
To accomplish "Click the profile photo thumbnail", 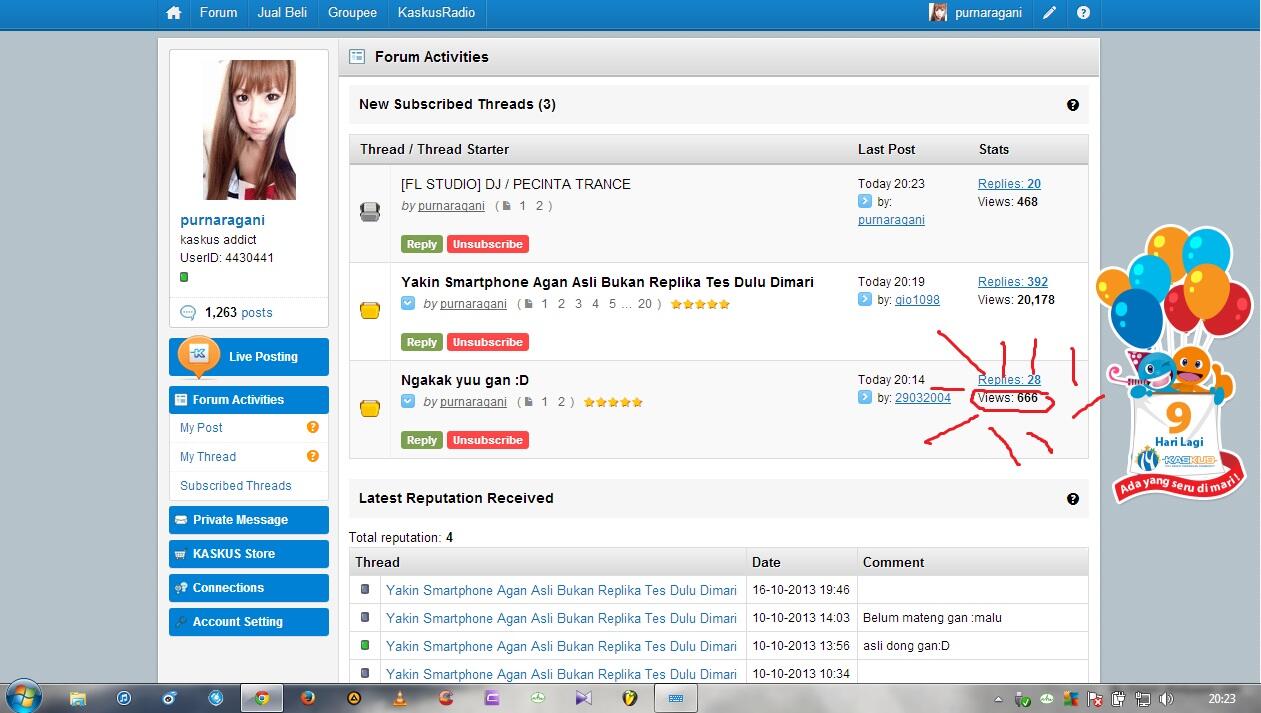I will tap(249, 130).
